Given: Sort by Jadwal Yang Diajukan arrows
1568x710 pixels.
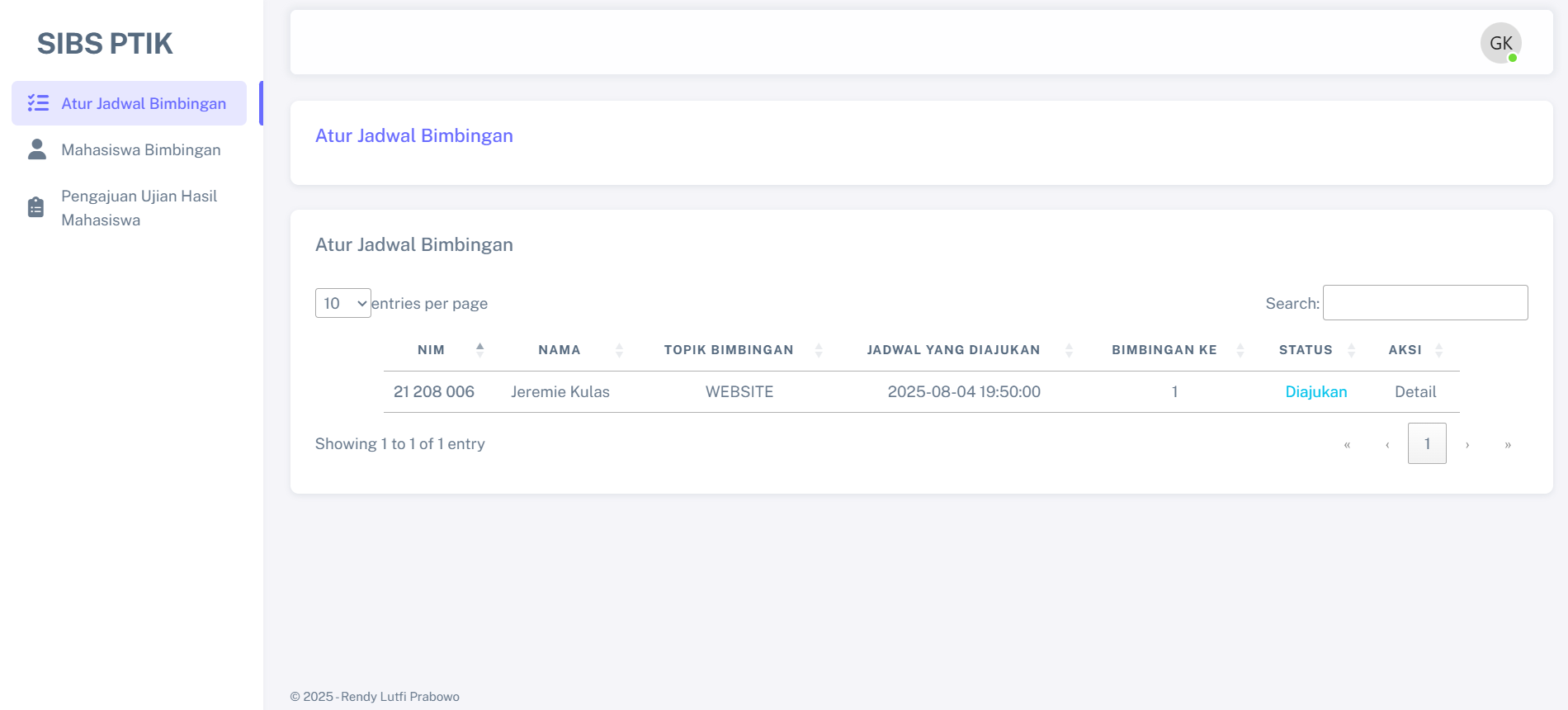Looking at the screenshot, I should click(x=1069, y=350).
